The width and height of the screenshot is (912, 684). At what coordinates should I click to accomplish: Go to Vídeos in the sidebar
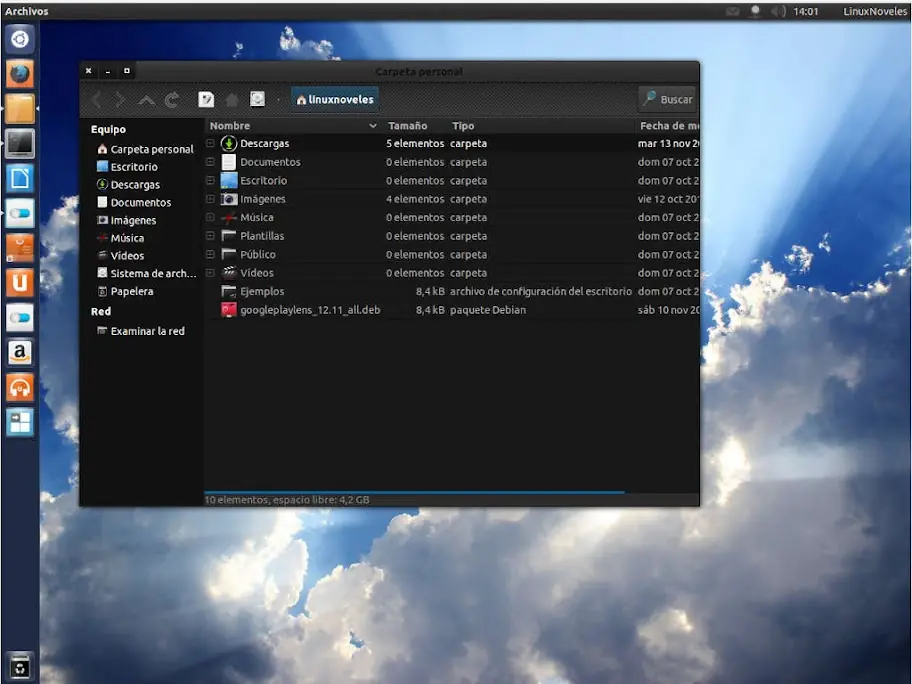120,256
